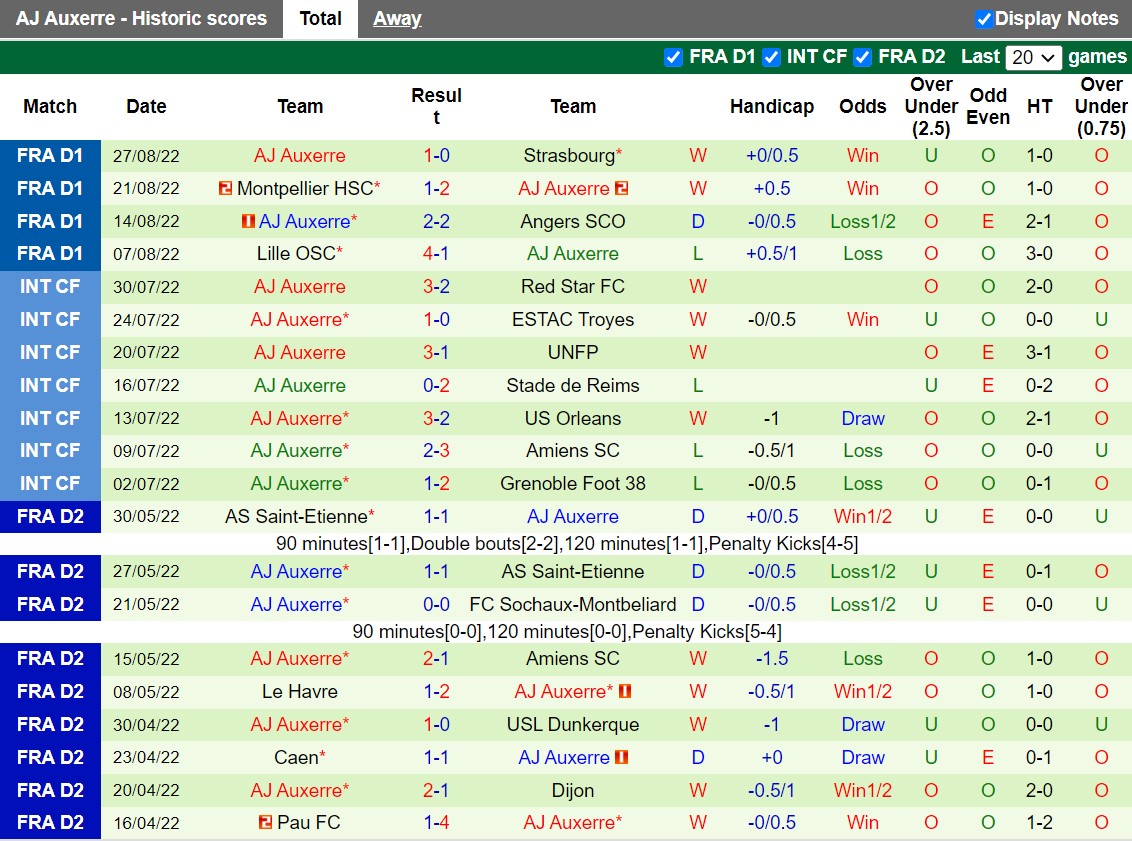
Task: Switch to the Away tab
Action: [397, 19]
